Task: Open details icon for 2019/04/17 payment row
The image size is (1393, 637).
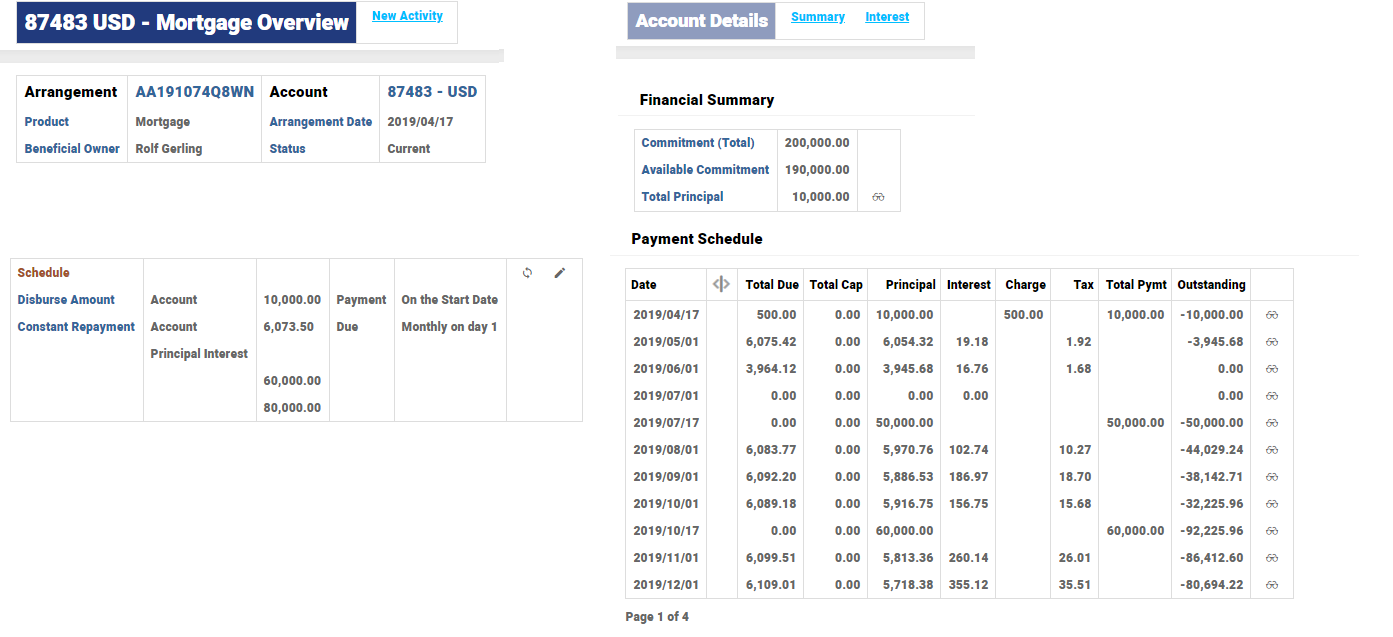Action: coord(1272,315)
